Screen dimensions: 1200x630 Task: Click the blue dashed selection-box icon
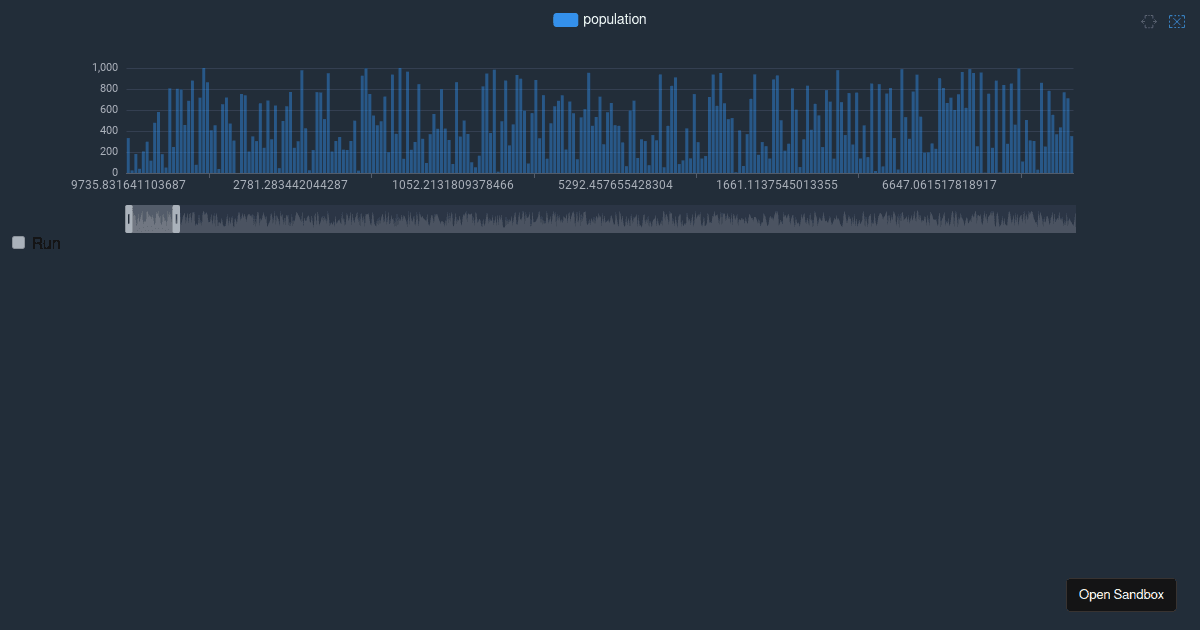(x=1177, y=21)
